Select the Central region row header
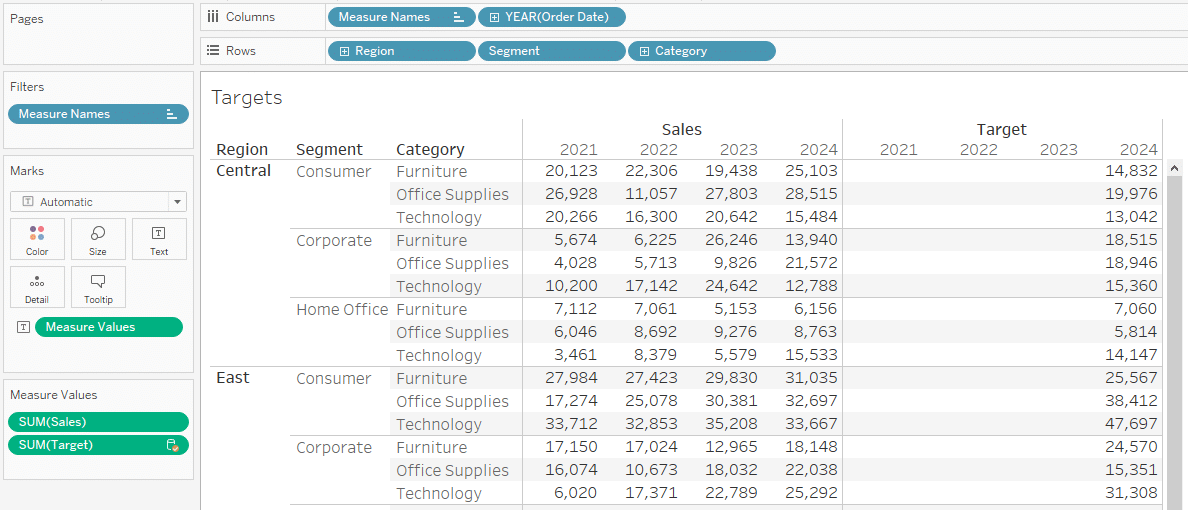 point(244,171)
